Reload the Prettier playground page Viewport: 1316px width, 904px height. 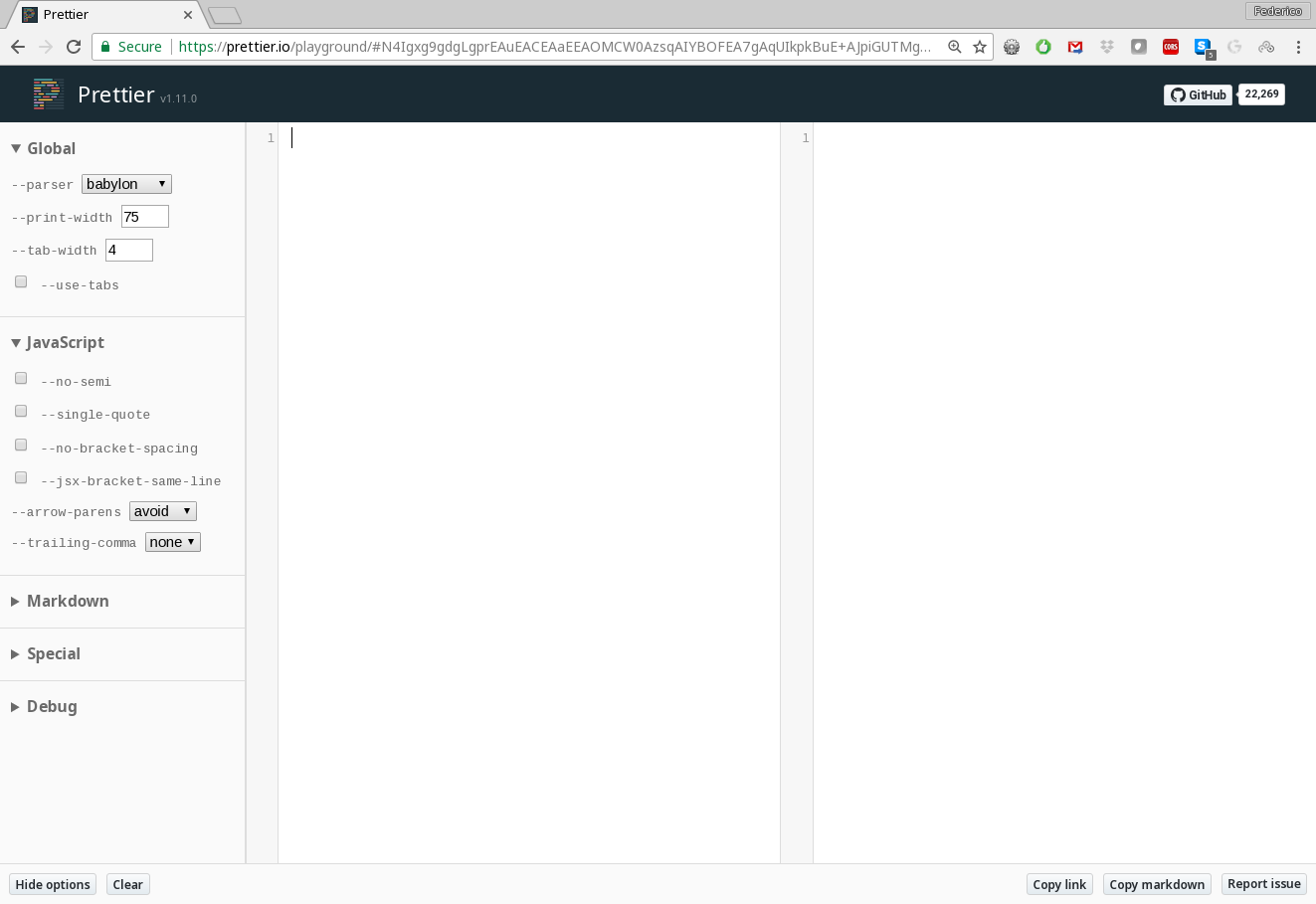[74, 47]
